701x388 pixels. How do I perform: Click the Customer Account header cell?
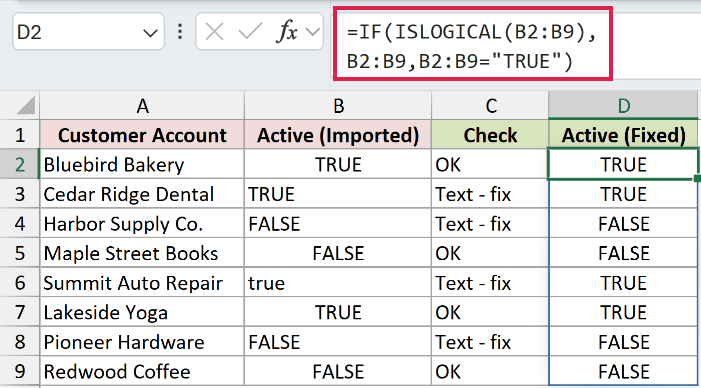tap(142, 135)
